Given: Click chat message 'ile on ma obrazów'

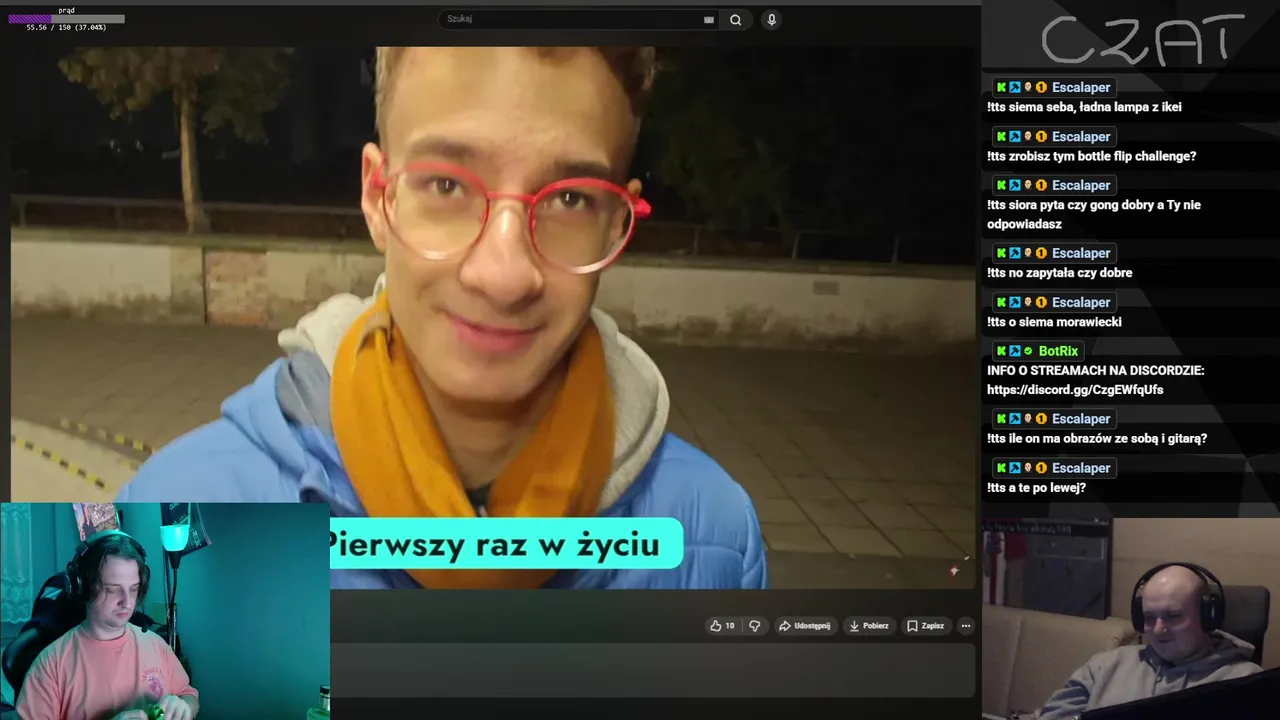Looking at the screenshot, I should [x=1097, y=438].
